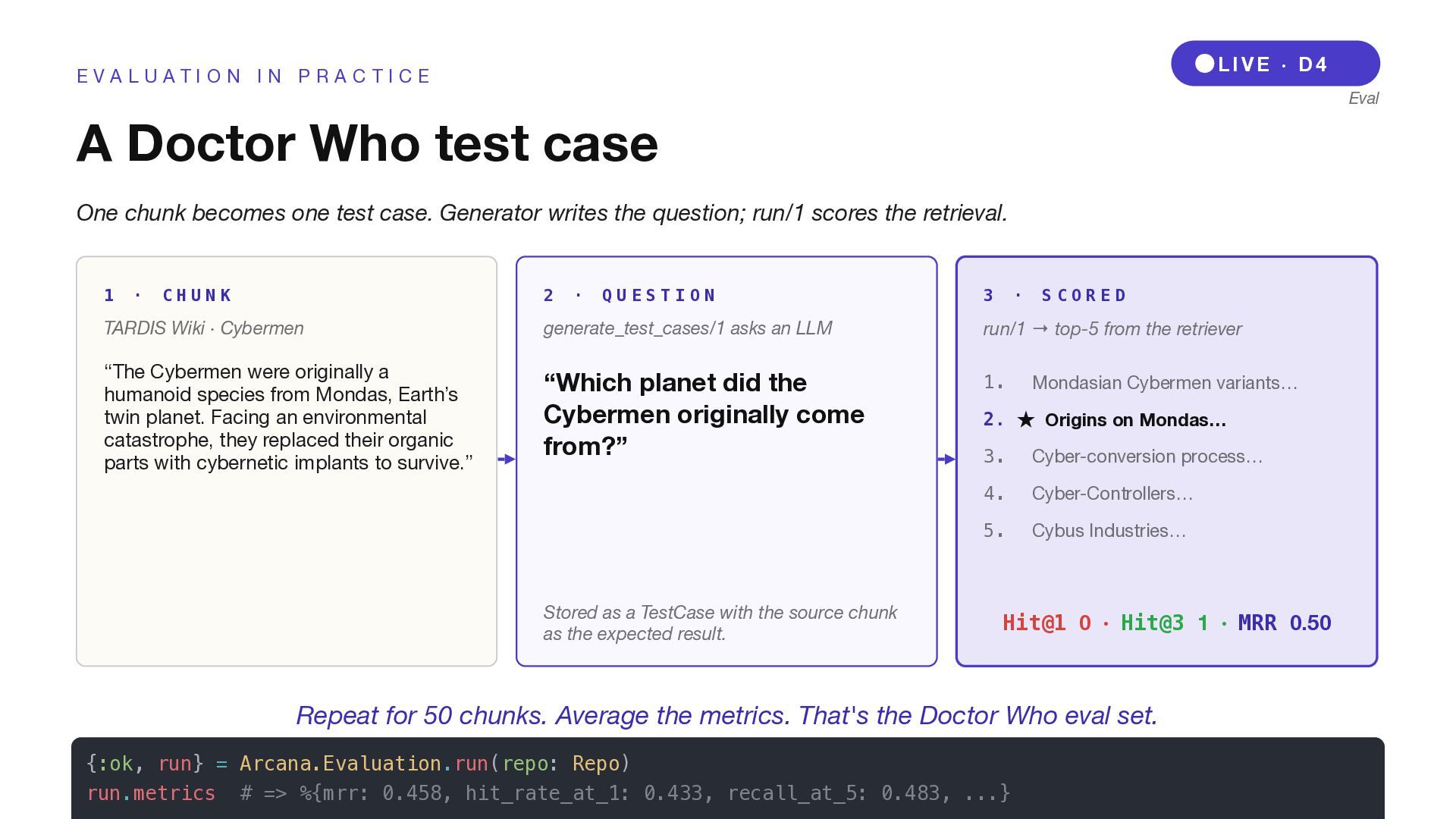Screen dimensions: 1456x819
Task: Click the title A Doctor Who test case
Action: (367, 143)
